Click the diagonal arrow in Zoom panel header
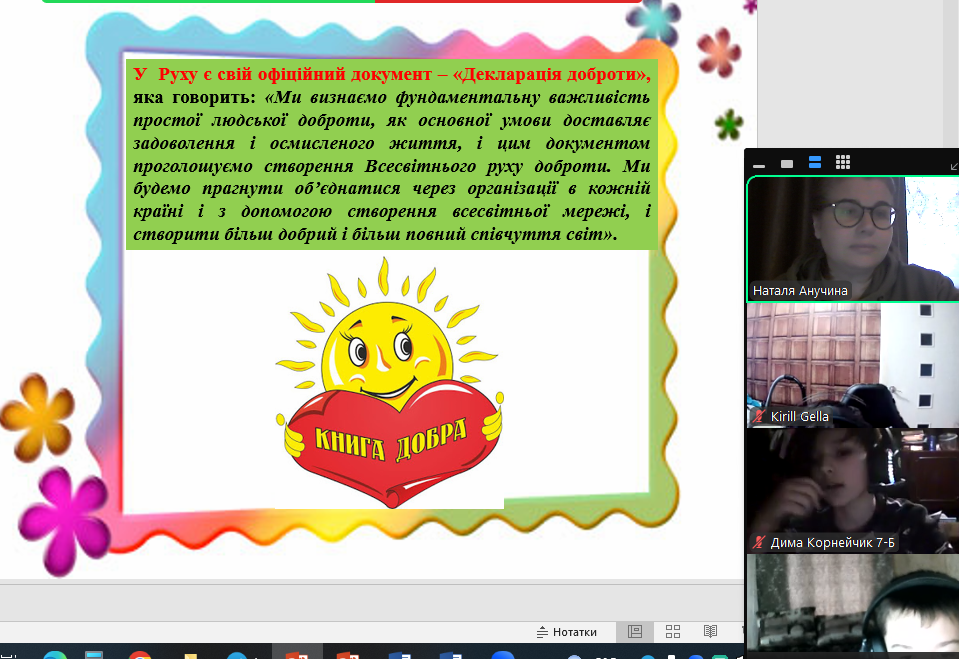The height and width of the screenshot is (659, 959). click(953, 166)
